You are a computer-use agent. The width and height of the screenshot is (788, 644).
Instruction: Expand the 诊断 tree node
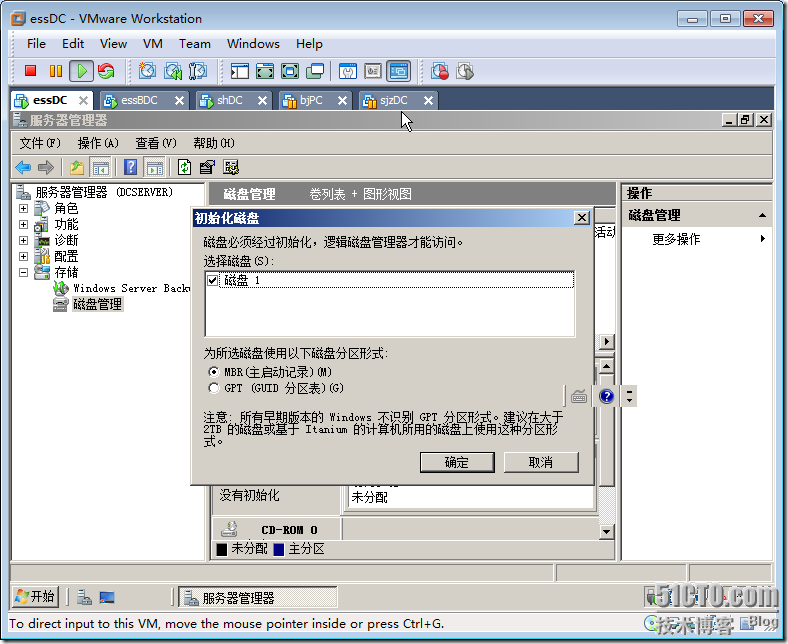pyautogui.click(x=23, y=240)
